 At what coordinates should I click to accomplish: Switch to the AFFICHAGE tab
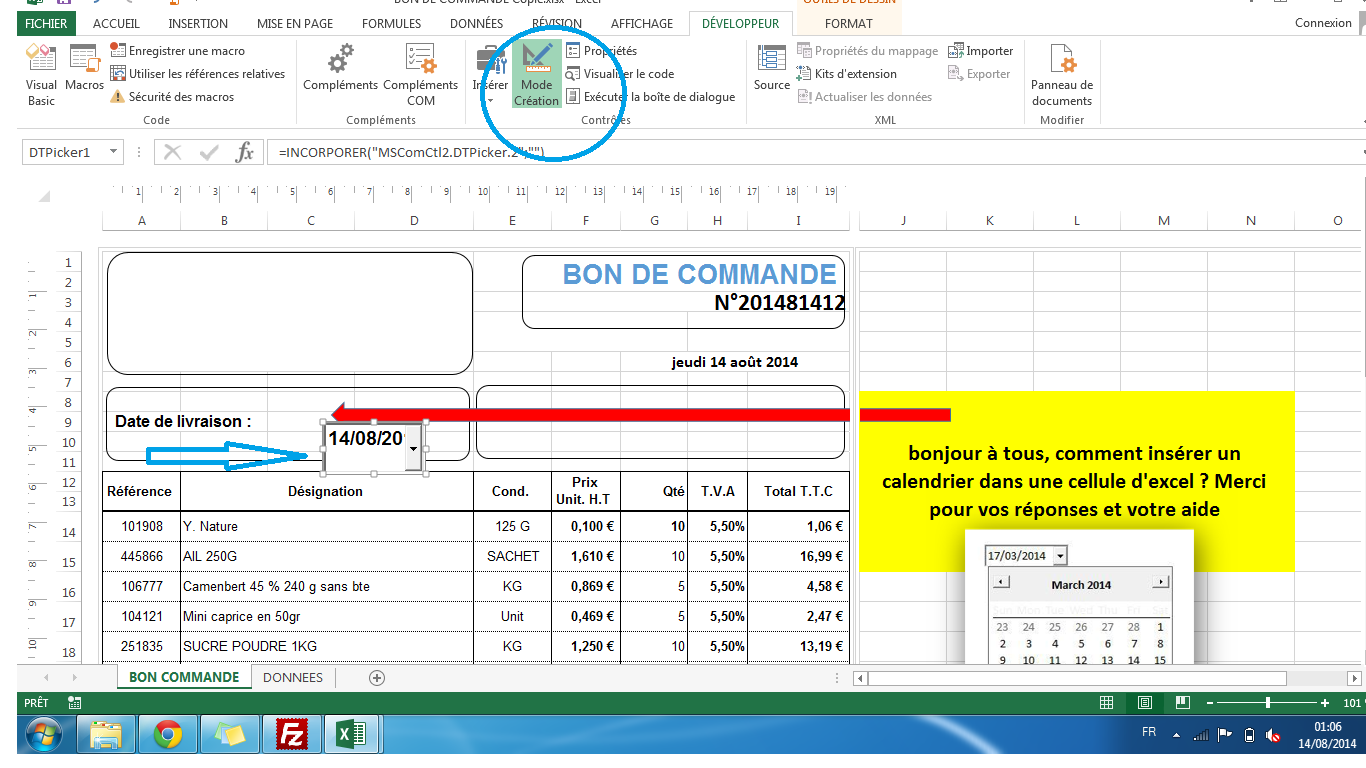click(x=642, y=23)
